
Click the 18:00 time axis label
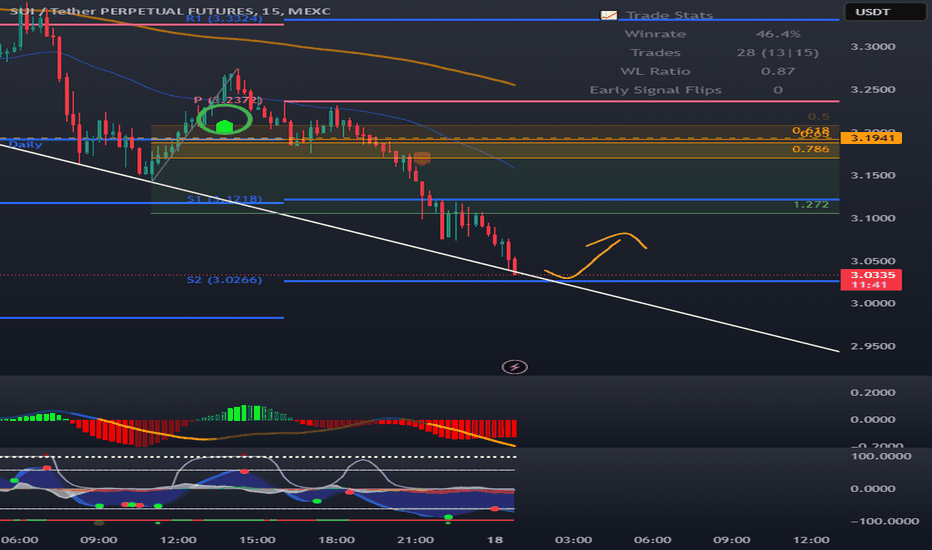coord(336,540)
